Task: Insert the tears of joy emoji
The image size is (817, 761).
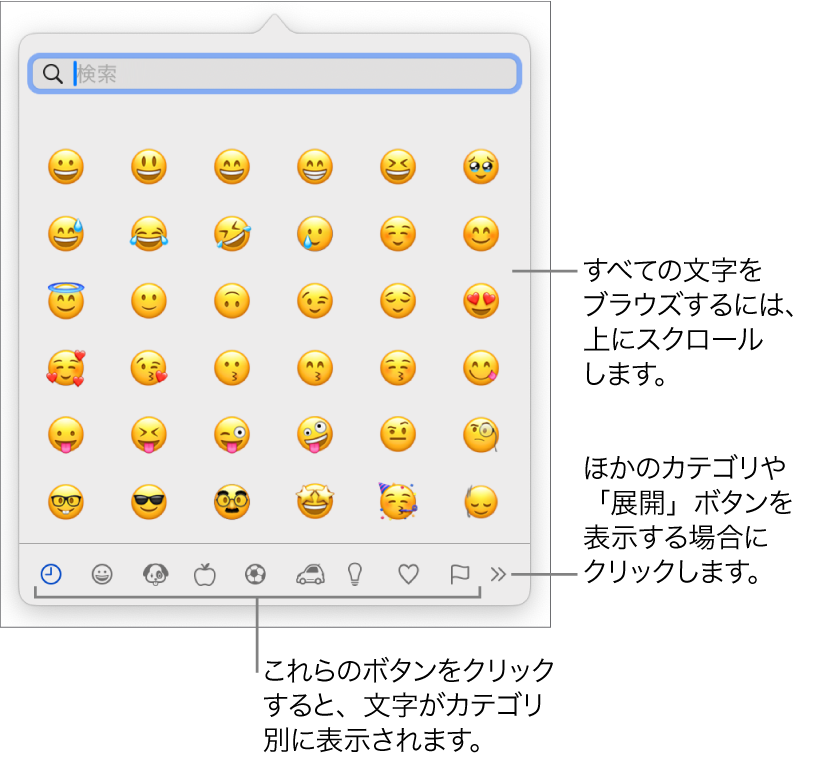Action: tap(149, 234)
